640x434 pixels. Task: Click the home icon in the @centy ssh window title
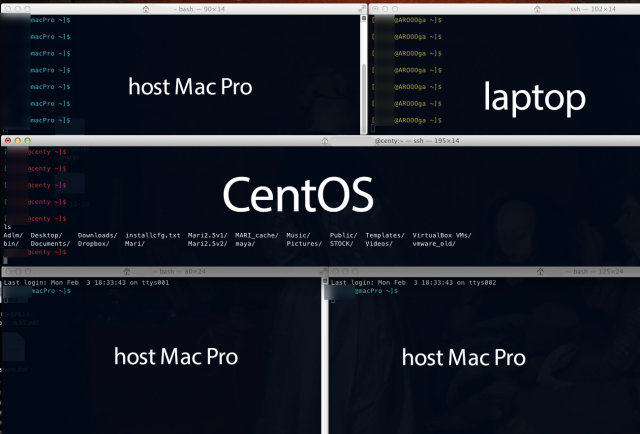coord(324,140)
